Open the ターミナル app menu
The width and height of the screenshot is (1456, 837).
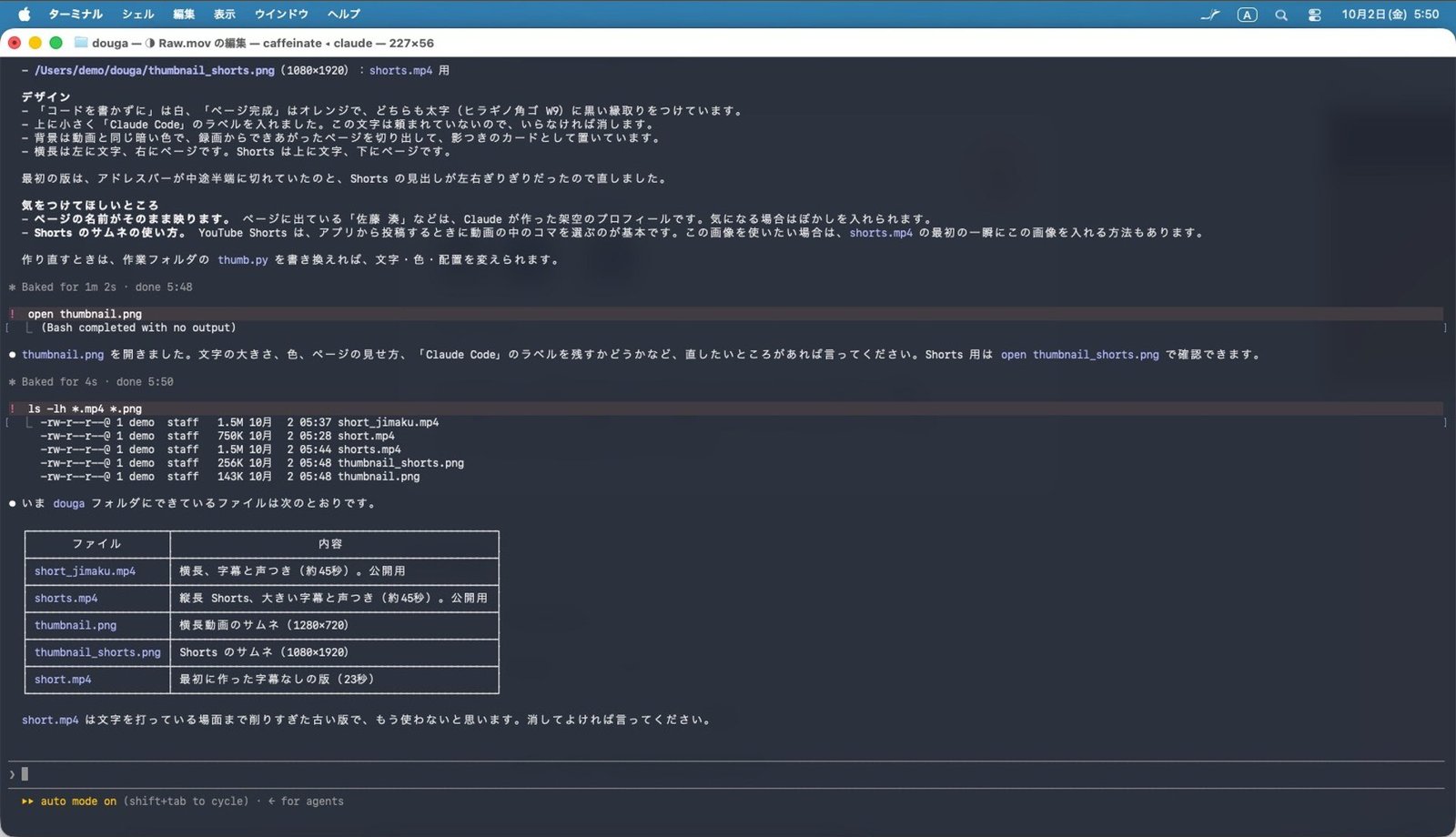[75, 14]
